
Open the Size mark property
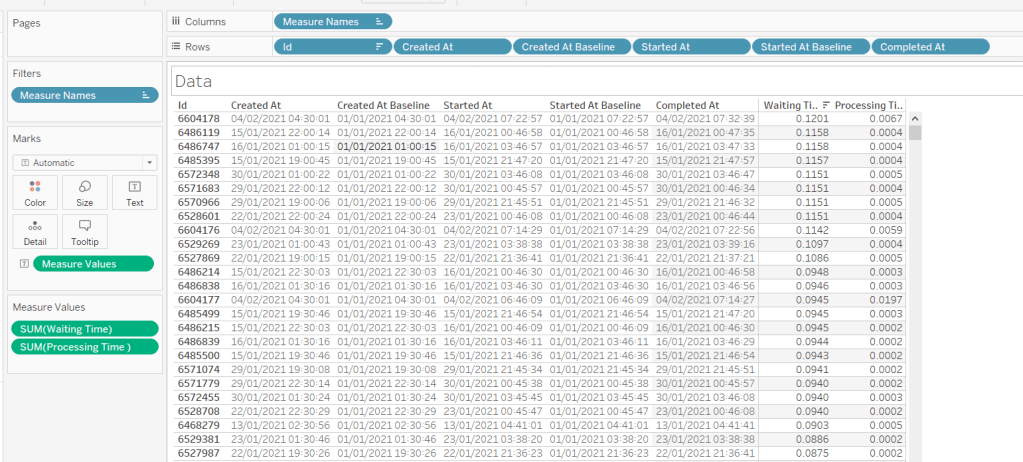(85, 192)
